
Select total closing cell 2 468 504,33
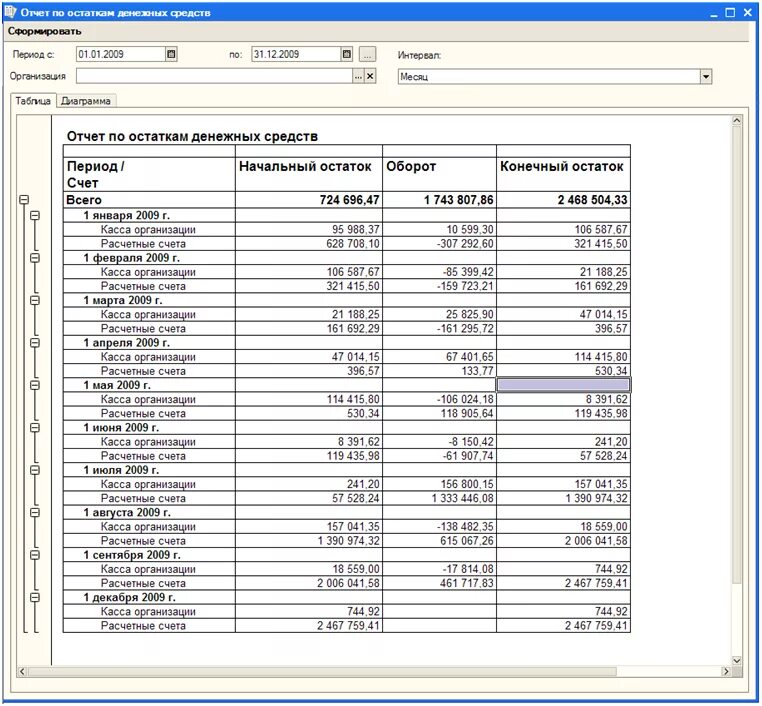point(563,200)
